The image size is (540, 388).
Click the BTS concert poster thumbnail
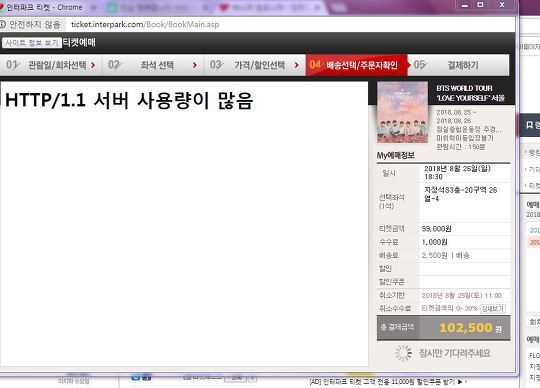click(x=402, y=112)
